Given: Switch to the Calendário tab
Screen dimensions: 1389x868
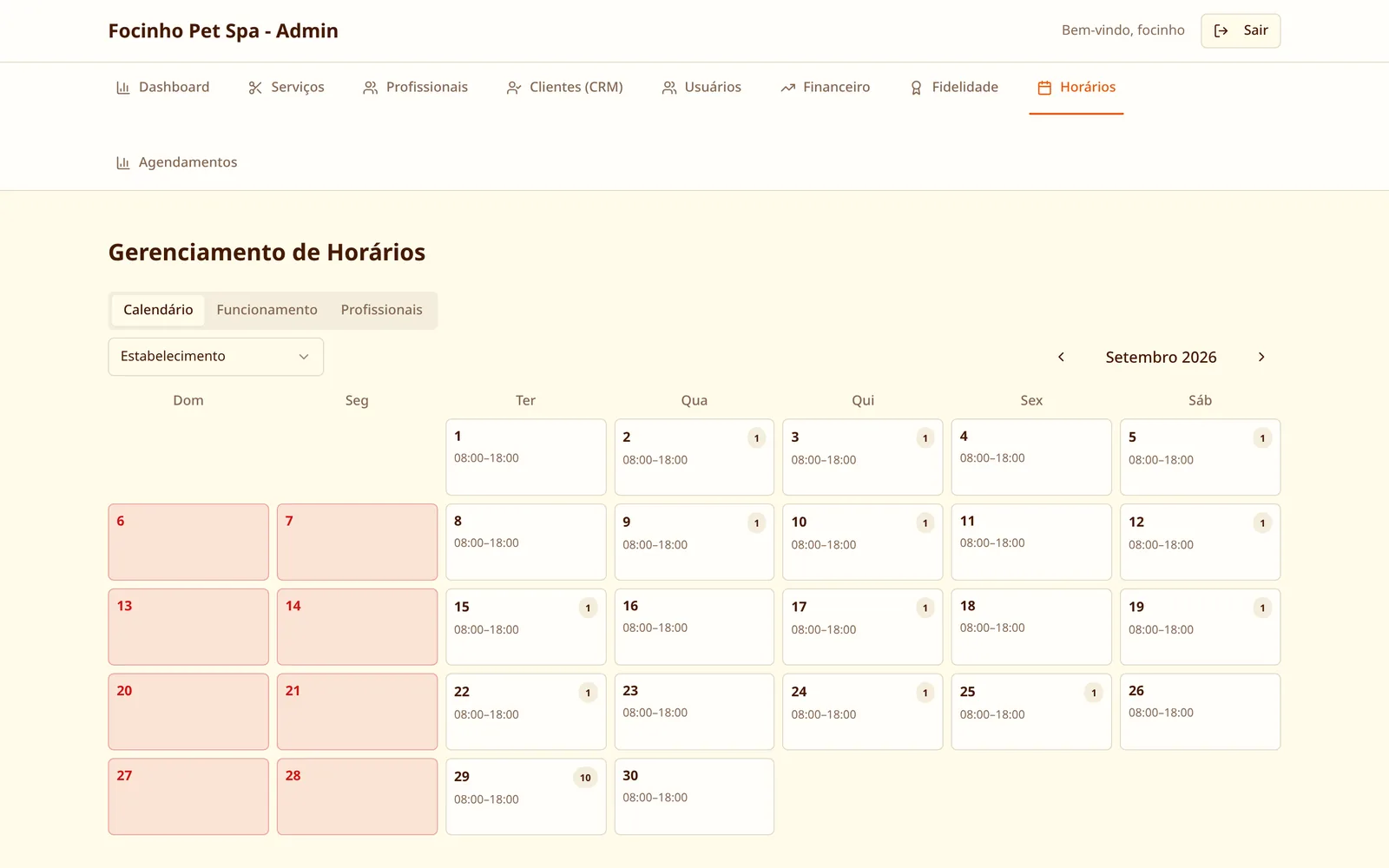Looking at the screenshot, I should pos(158,310).
